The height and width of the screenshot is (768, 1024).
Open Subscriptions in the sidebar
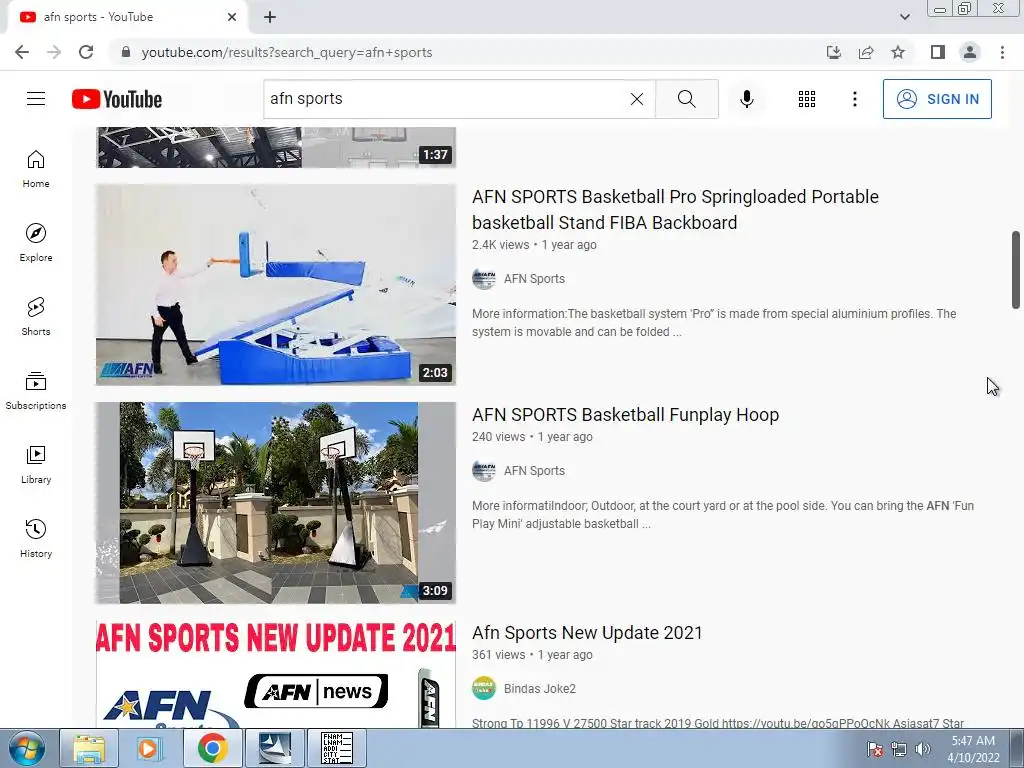pyautogui.click(x=36, y=391)
